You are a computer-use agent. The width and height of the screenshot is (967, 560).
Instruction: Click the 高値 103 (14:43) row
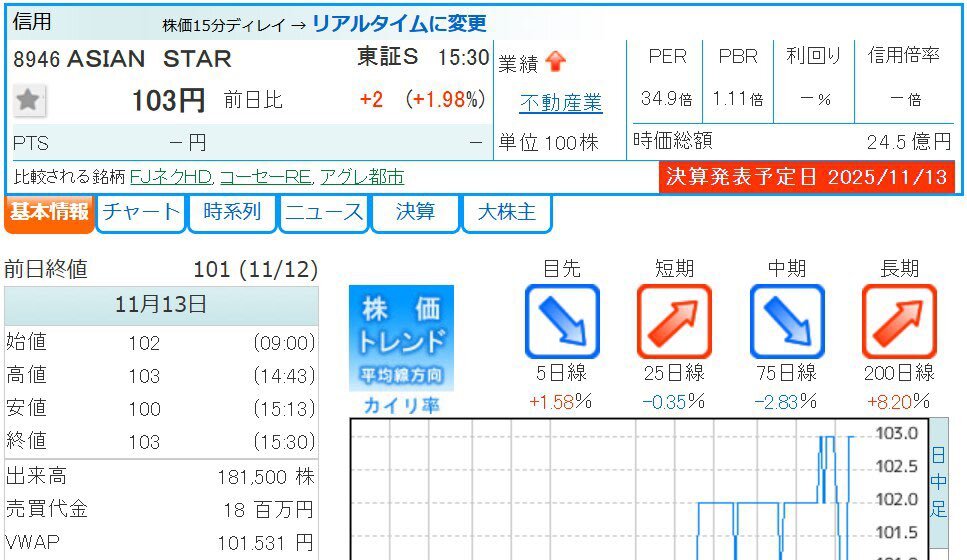(162, 375)
